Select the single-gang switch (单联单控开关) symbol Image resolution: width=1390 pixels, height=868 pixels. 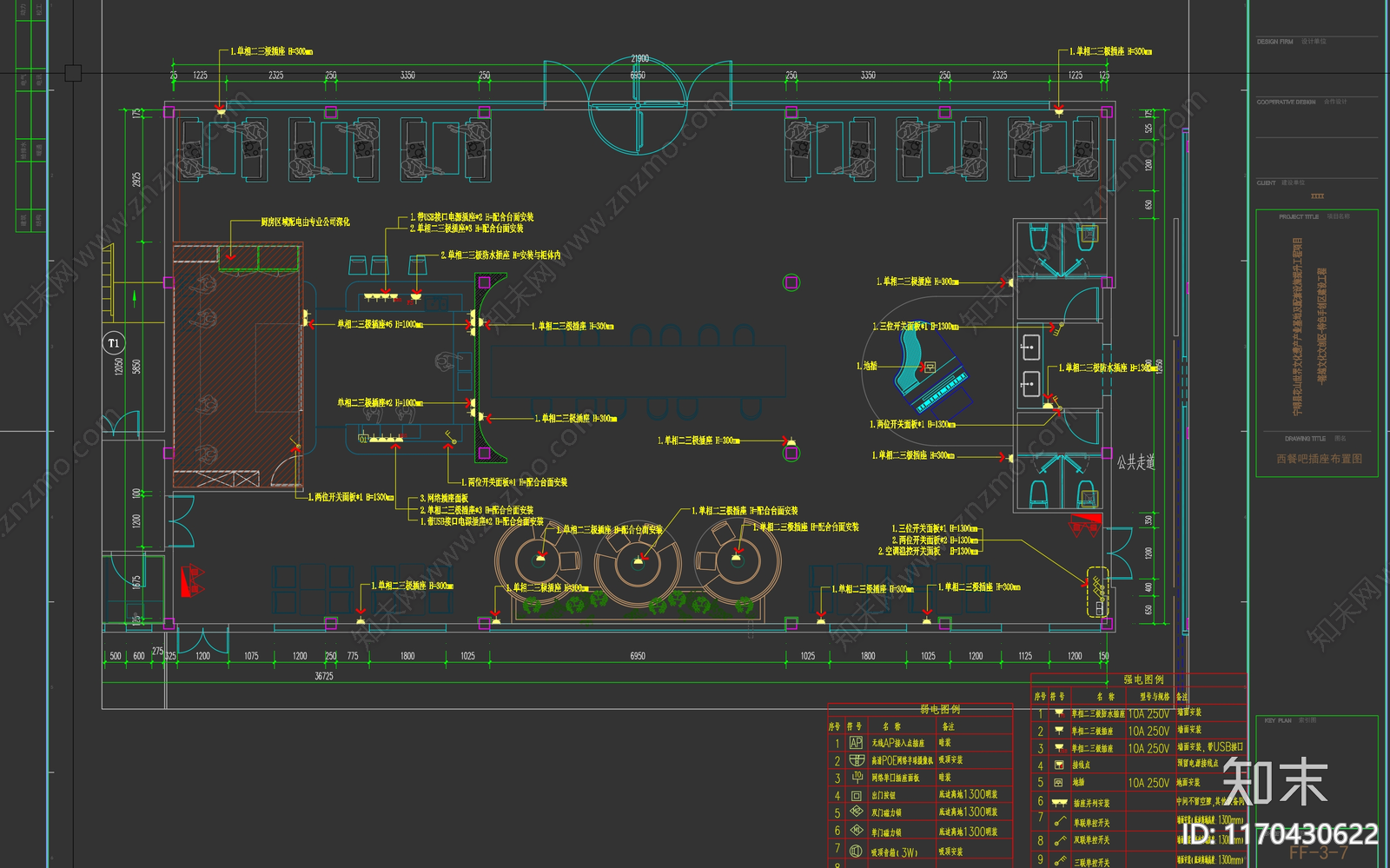[1060, 821]
